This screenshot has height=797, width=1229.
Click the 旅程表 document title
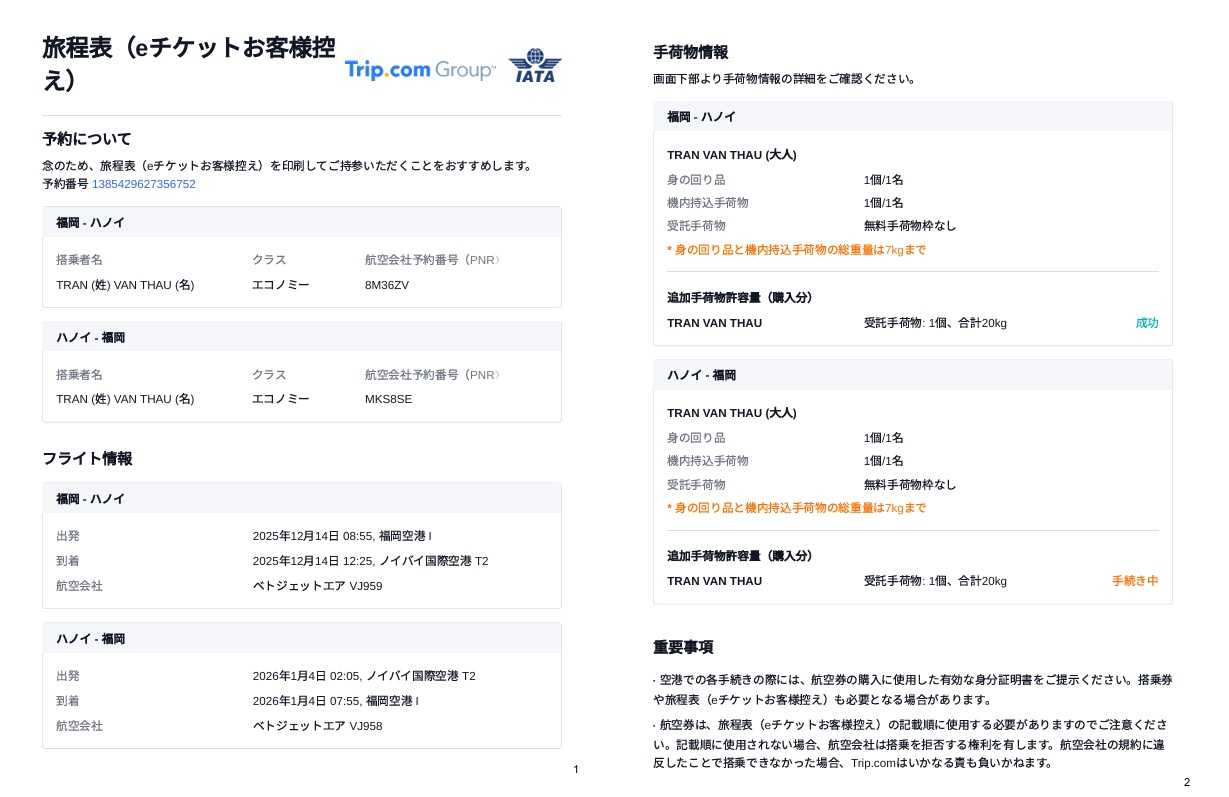pyautogui.click(x=188, y=63)
